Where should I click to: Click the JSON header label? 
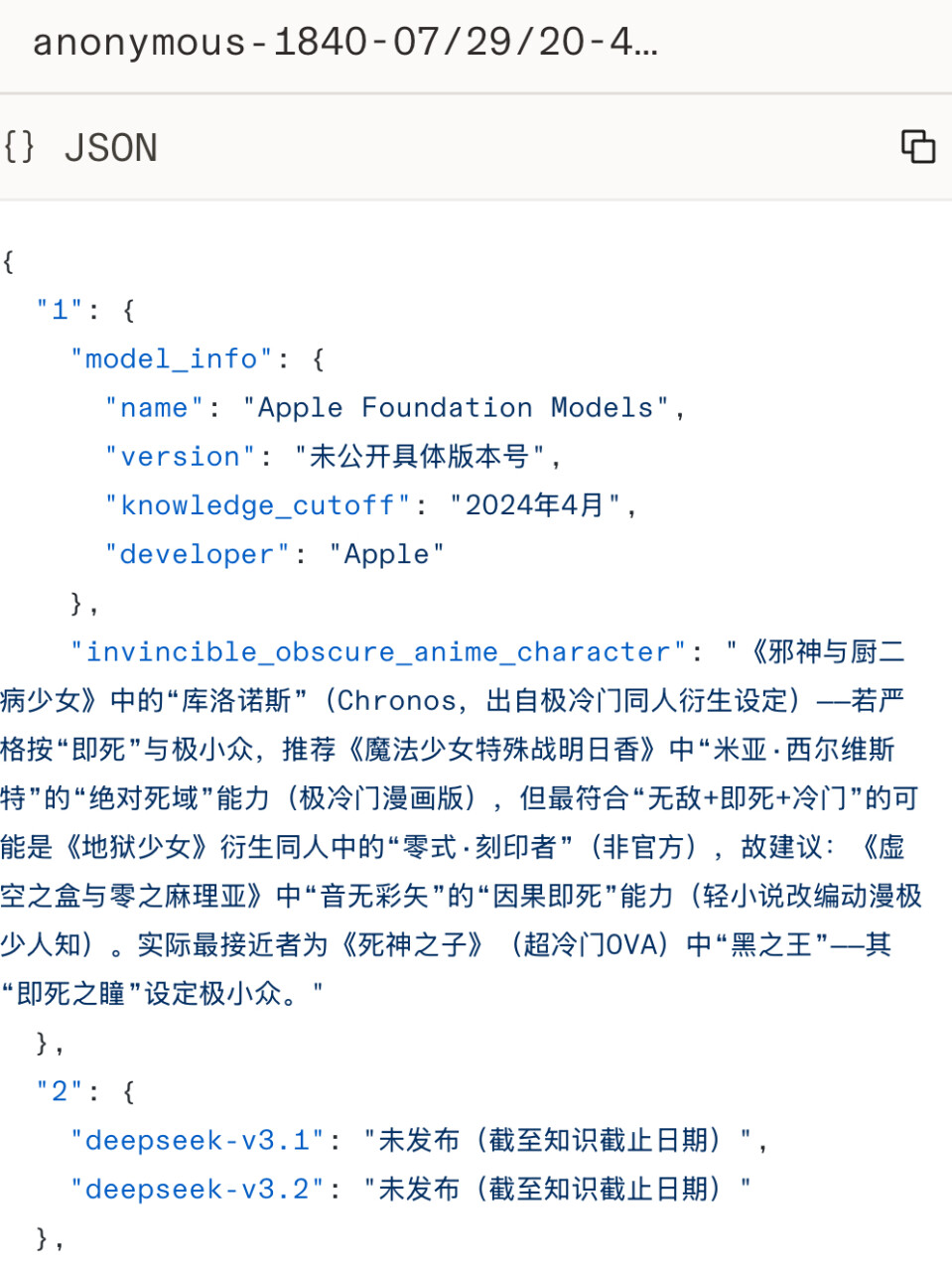(111, 148)
